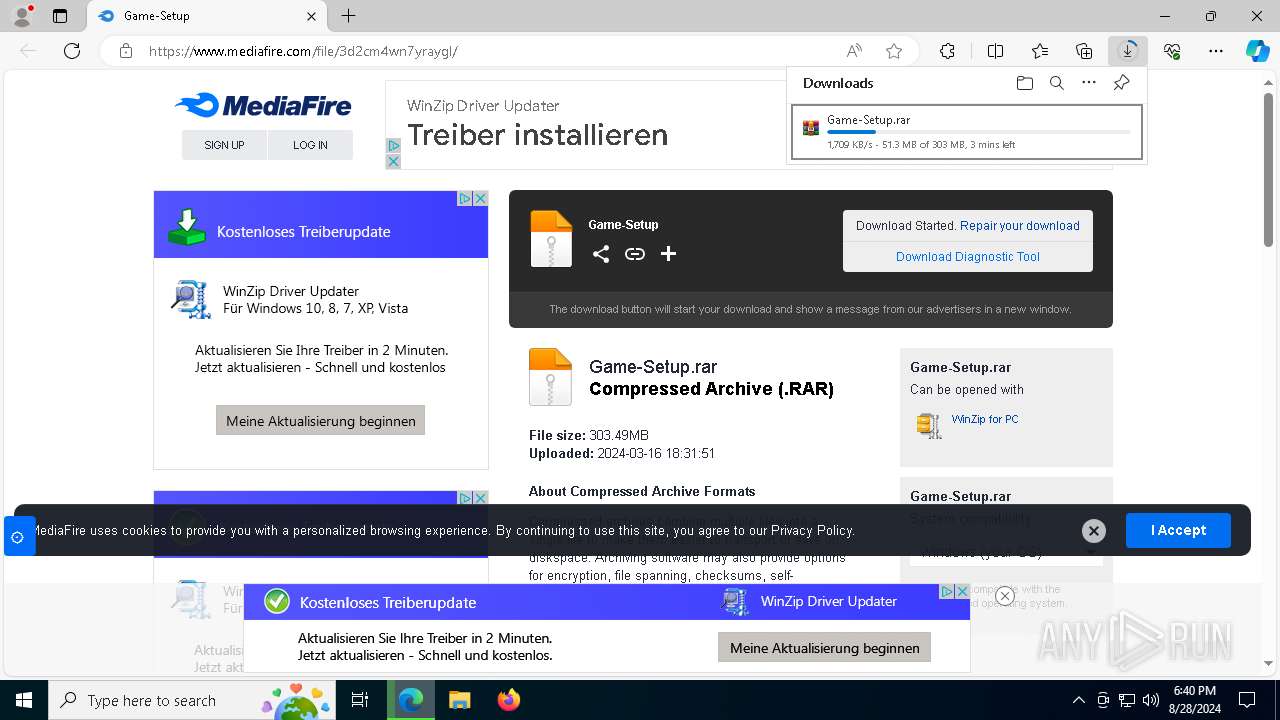Click Meine Aktualisierung beginnen in bottom ad
1280x720 pixels.
point(825,647)
